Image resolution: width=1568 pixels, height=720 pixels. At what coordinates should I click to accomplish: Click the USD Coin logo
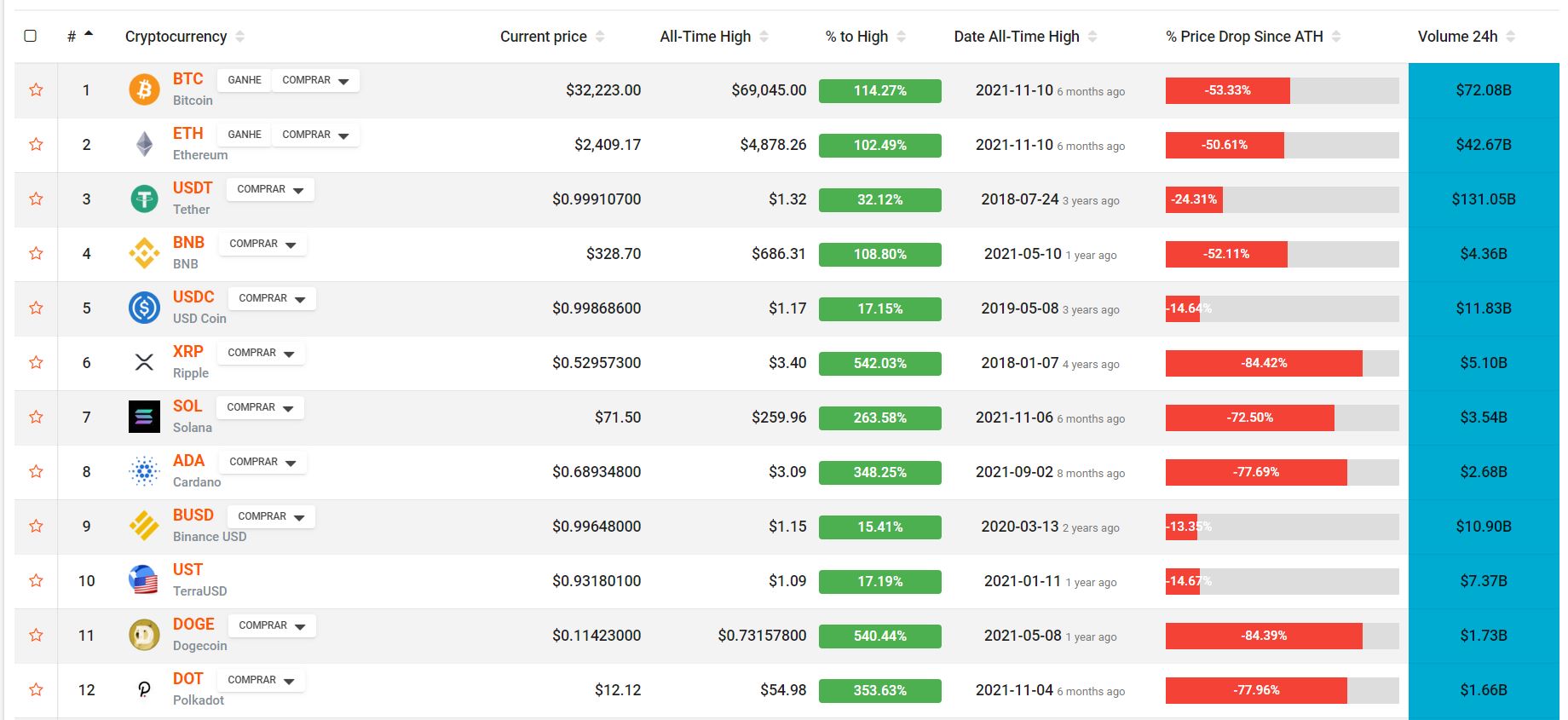coord(144,308)
